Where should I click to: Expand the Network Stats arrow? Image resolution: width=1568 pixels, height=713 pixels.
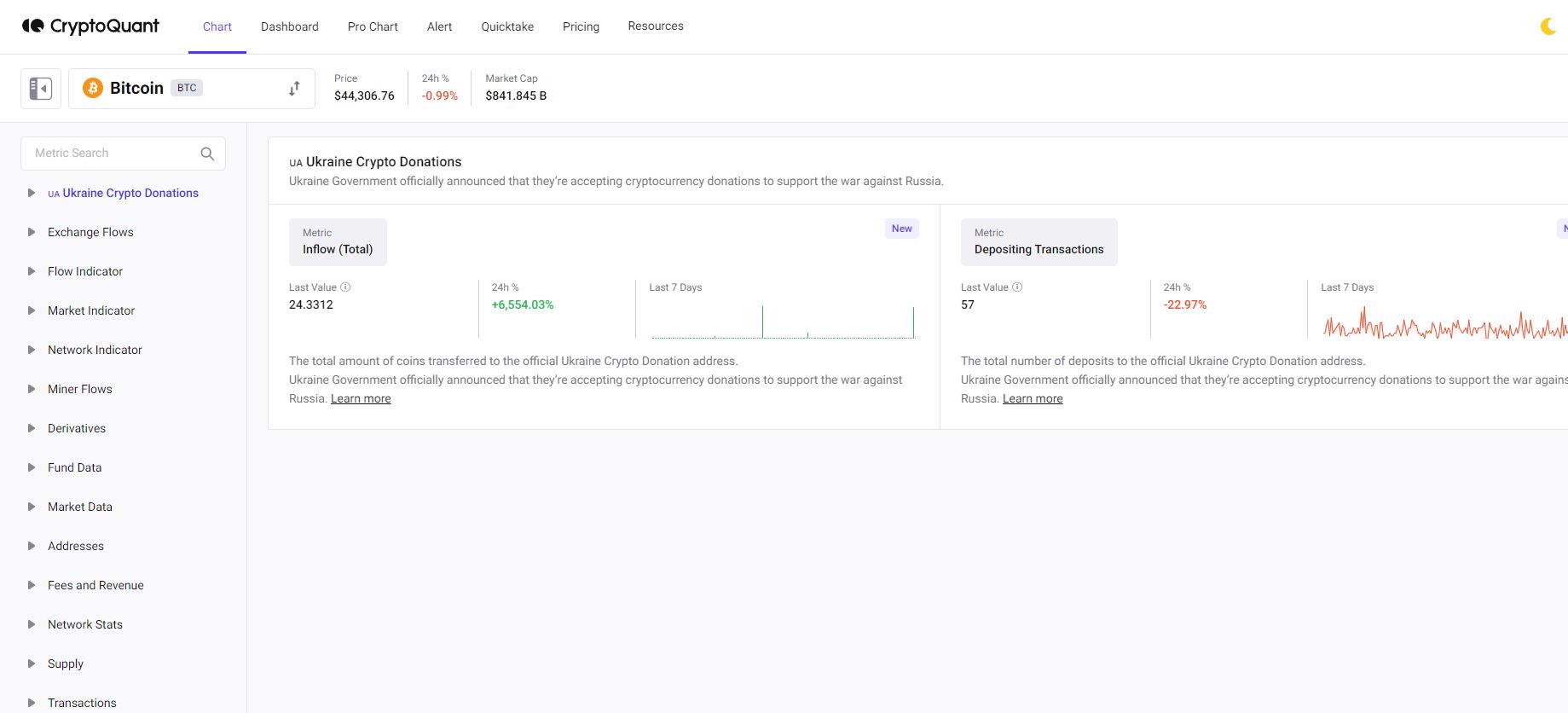pos(32,624)
